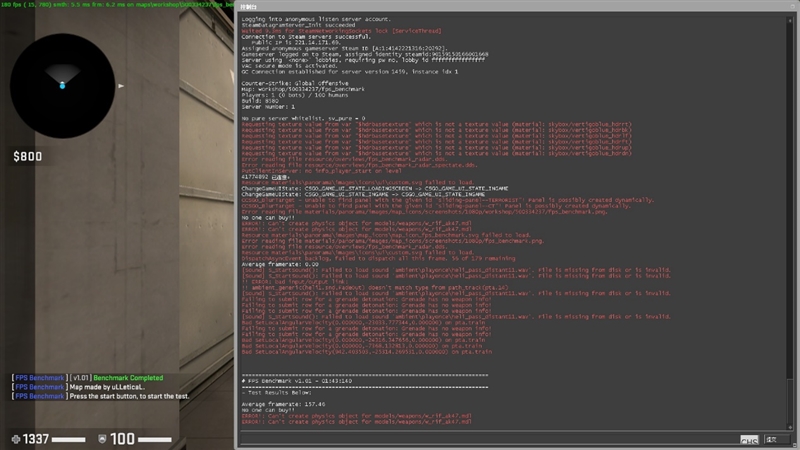Screen dimensions: 800x450
Task: Click the 100 armor value
Action: click(x=122, y=439)
